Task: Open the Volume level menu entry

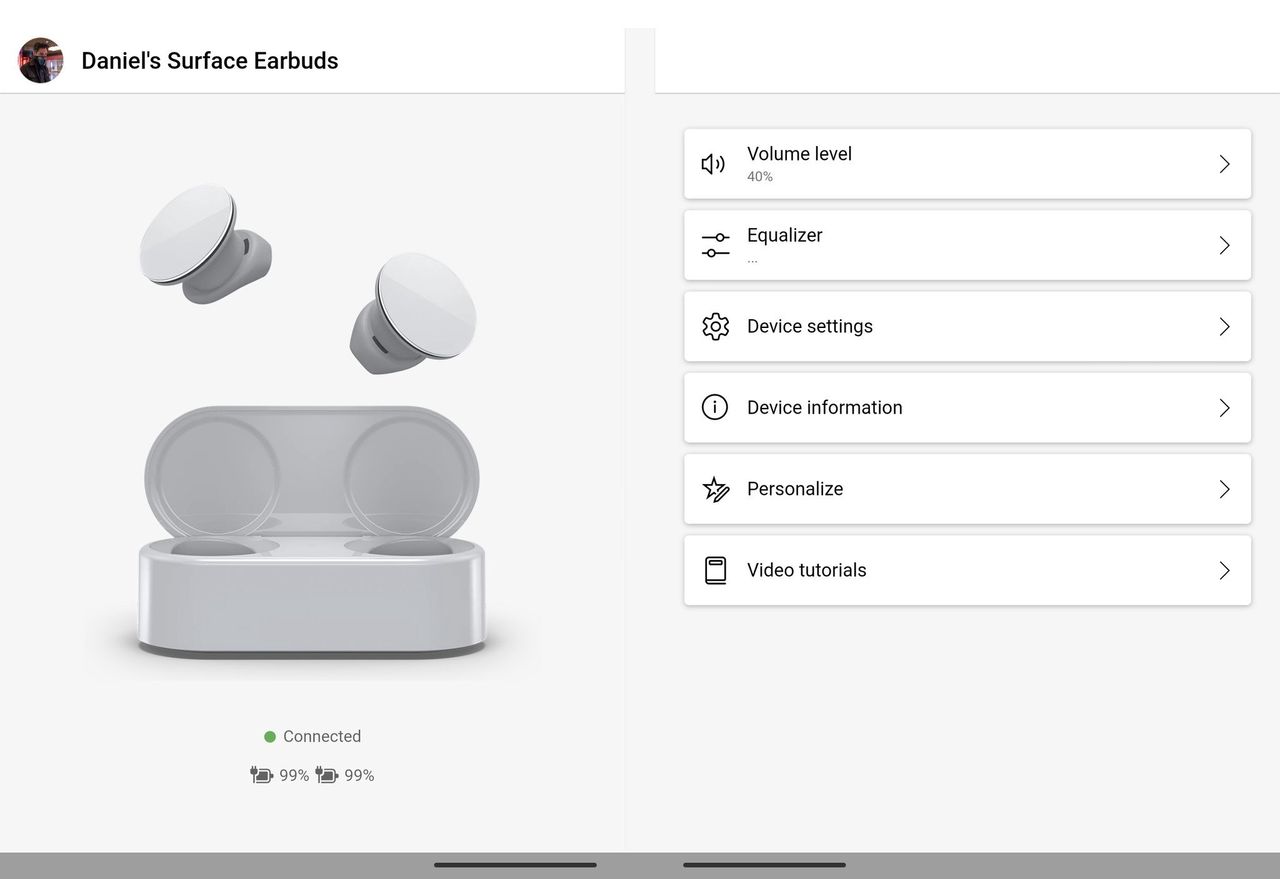Action: pyautogui.click(x=967, y=164)
